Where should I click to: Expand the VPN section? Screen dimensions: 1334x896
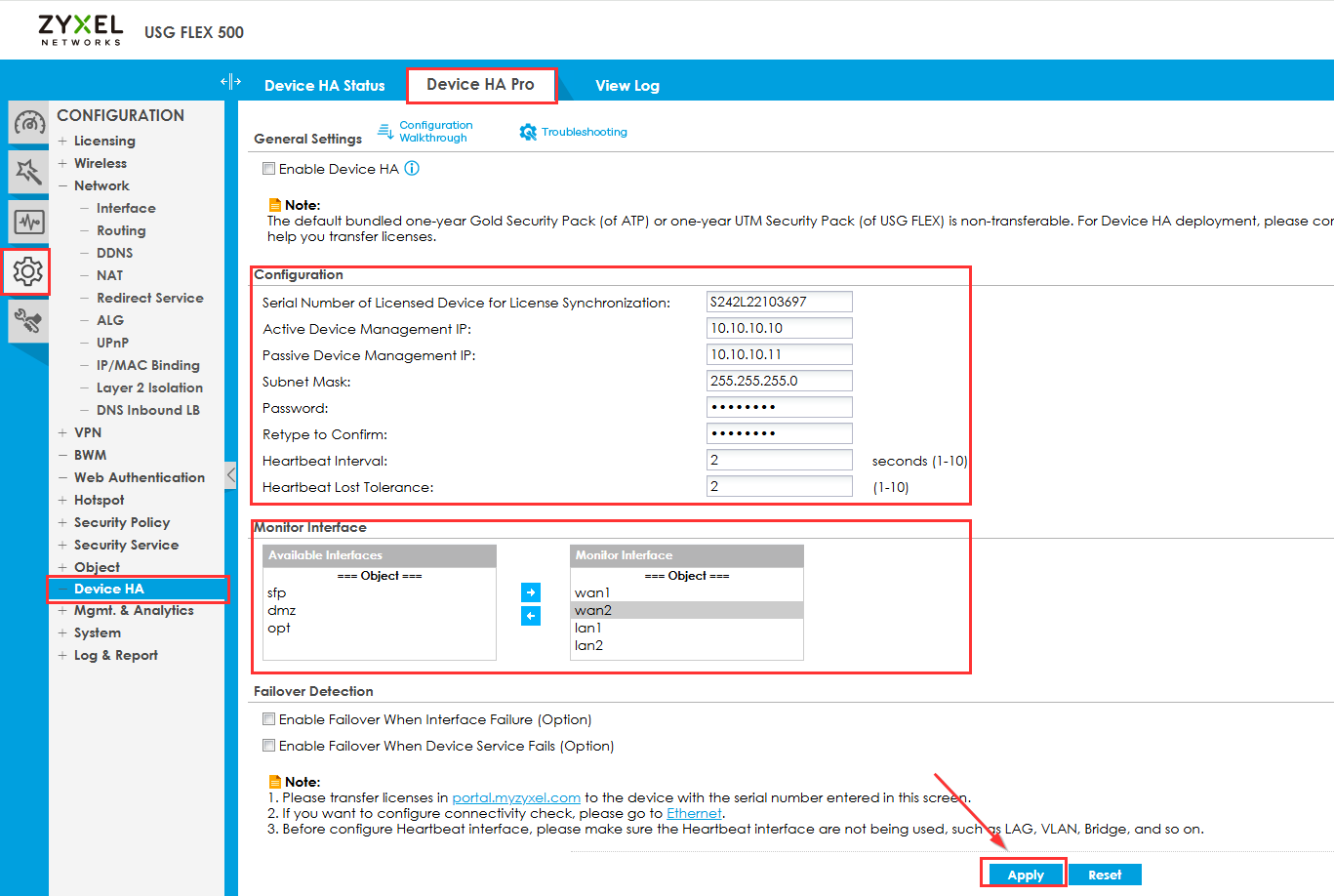(x=62, y=432)
